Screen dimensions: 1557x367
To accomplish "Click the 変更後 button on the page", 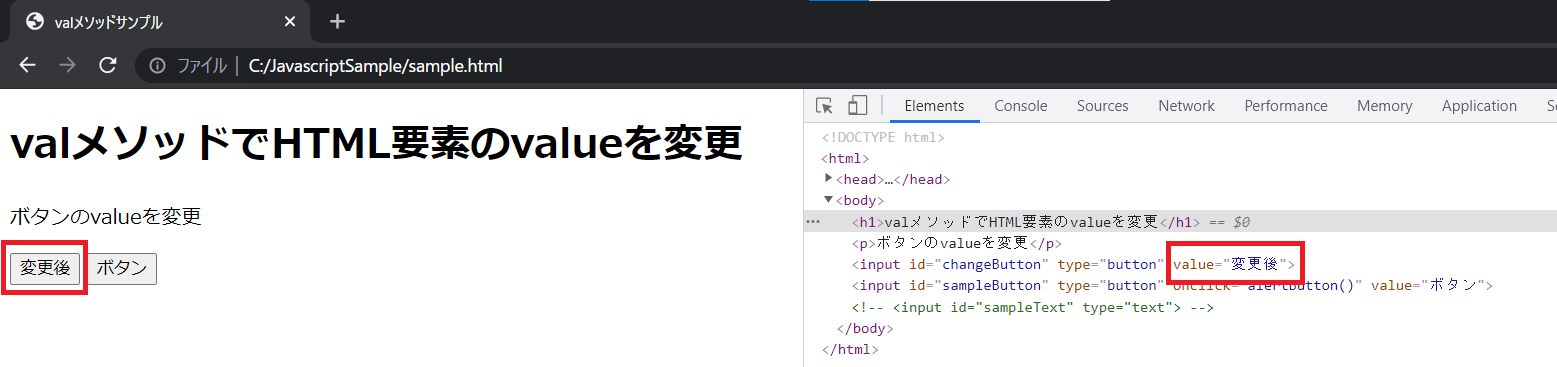I will click(45, 268).
